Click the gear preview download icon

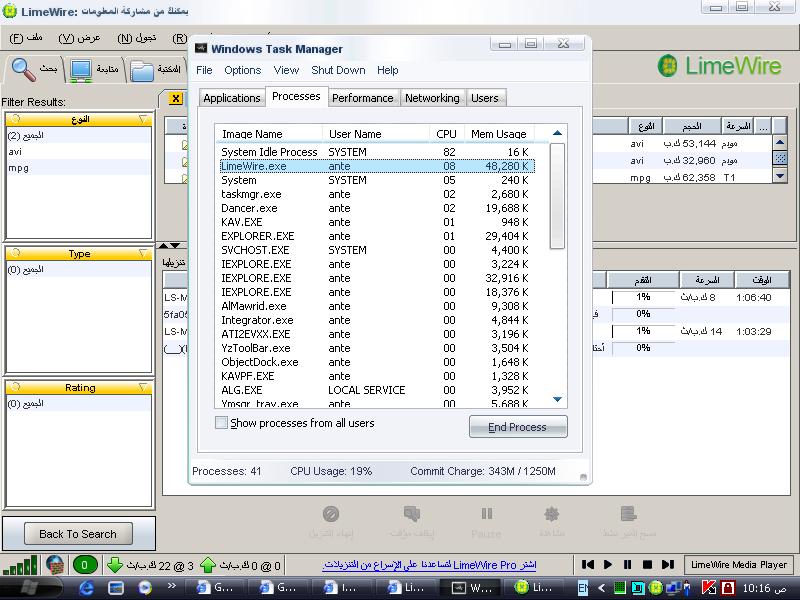[552, 514]
